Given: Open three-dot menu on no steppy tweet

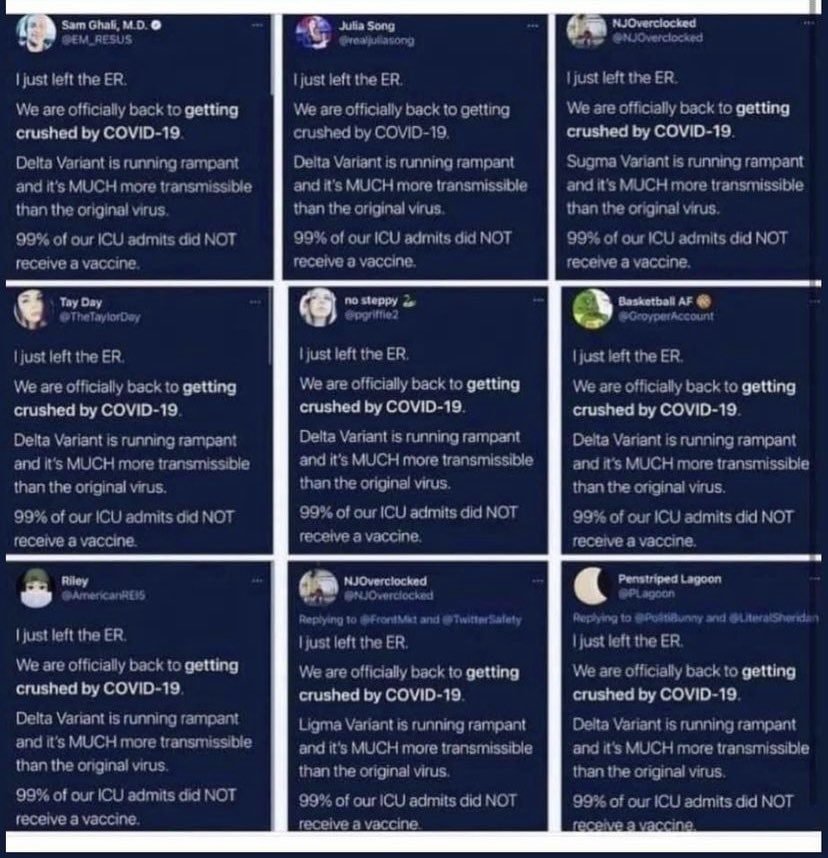Looking at the screenshot, I should point(538,300).
